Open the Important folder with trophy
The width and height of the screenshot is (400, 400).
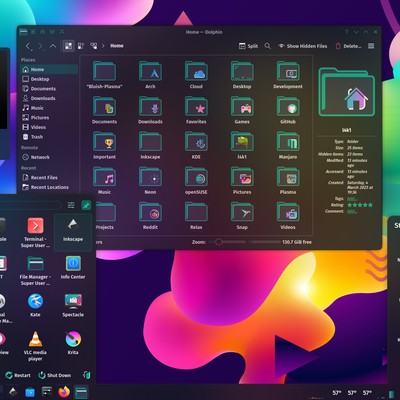[x=105, y=145]
